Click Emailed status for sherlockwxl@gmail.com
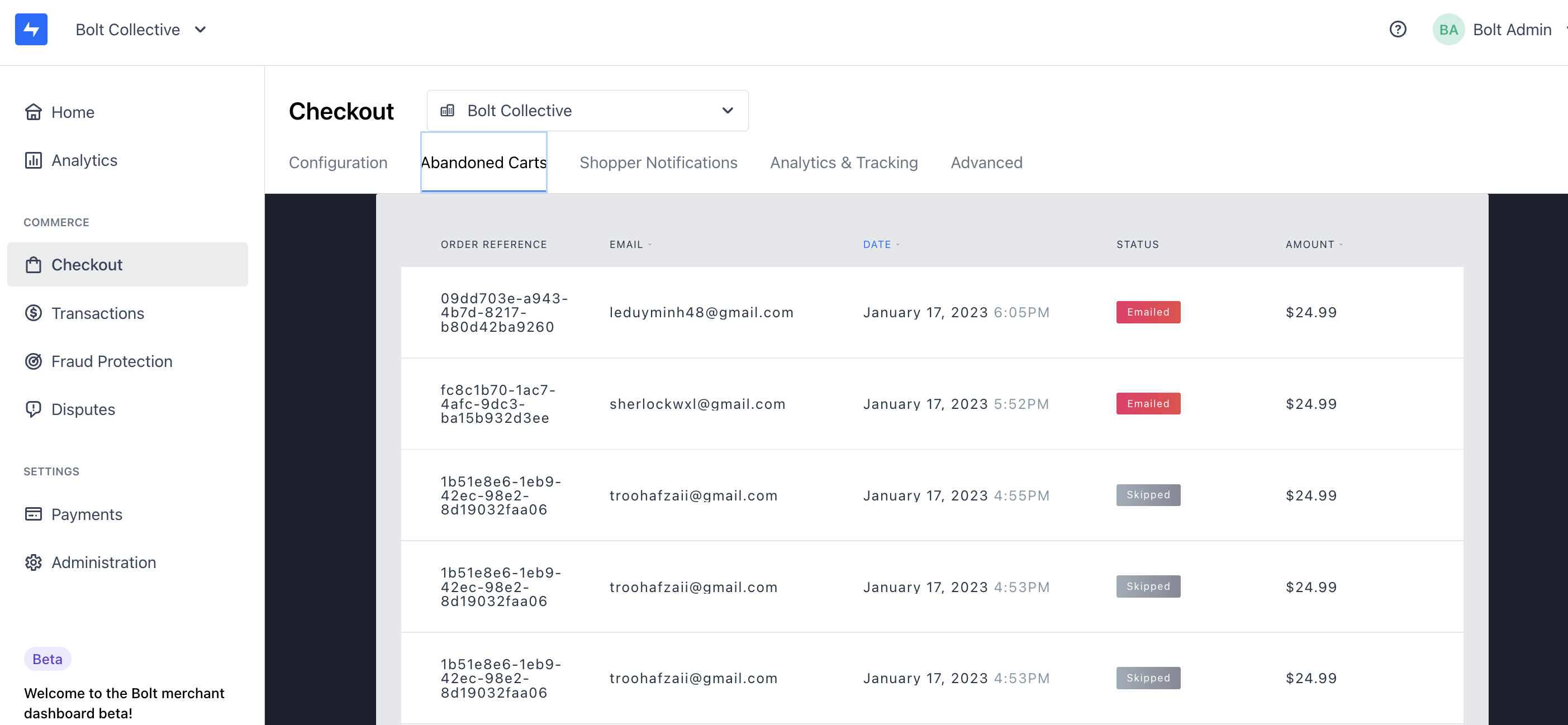The width and height of the screenshot is (1568, 725). click(1148, 403)
